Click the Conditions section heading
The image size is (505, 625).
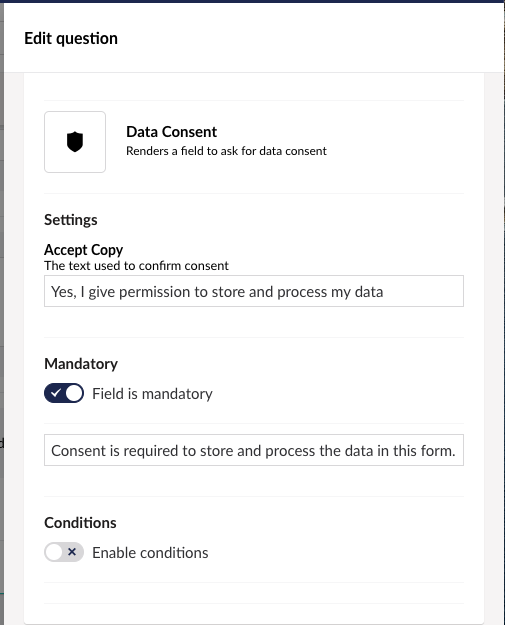[x=80, y=523]
